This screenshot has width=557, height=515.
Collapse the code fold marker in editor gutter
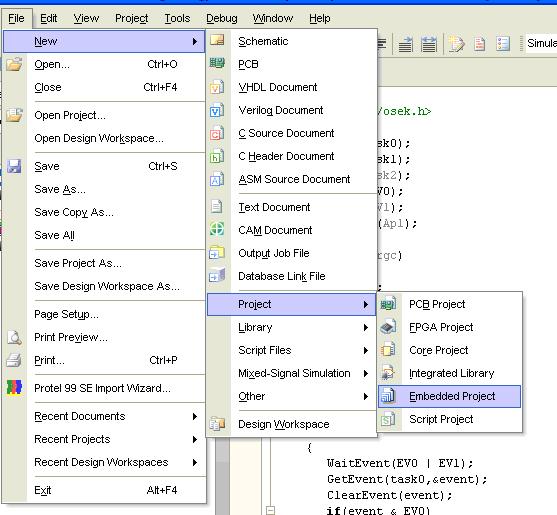(x=270, y=510)
